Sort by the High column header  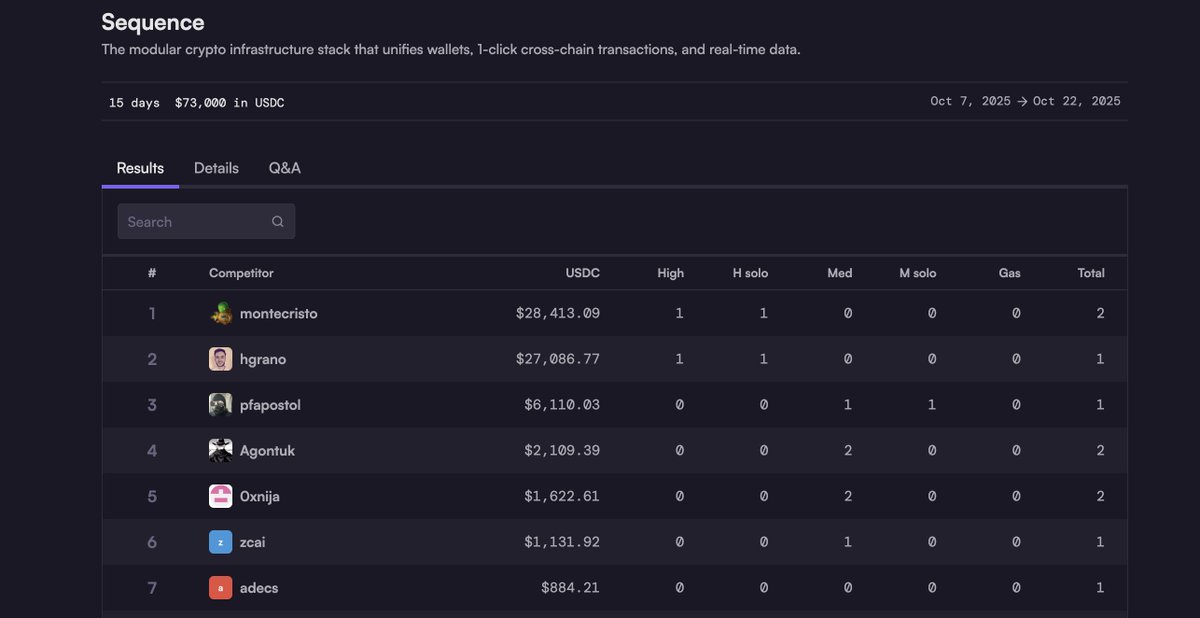click(670, 273)
